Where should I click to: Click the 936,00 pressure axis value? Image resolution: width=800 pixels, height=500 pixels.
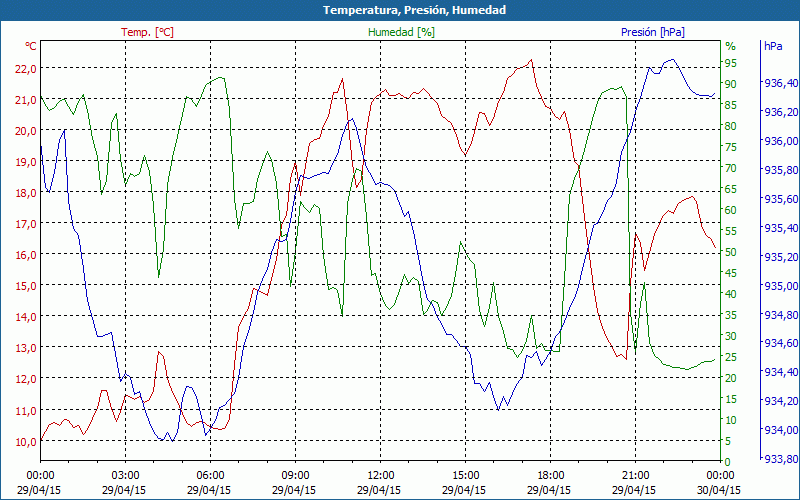[781, 141]
